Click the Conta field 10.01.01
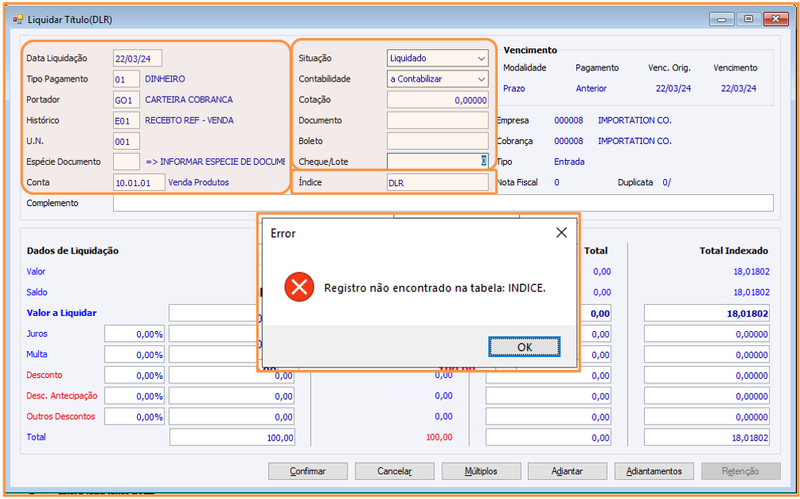This screenshot has height=499, width=800. click(139, 183)
